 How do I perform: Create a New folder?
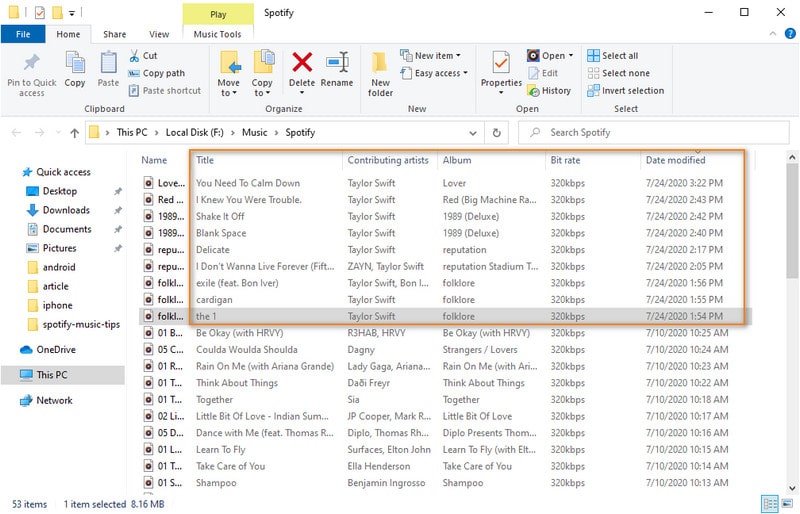coord(380,74)
